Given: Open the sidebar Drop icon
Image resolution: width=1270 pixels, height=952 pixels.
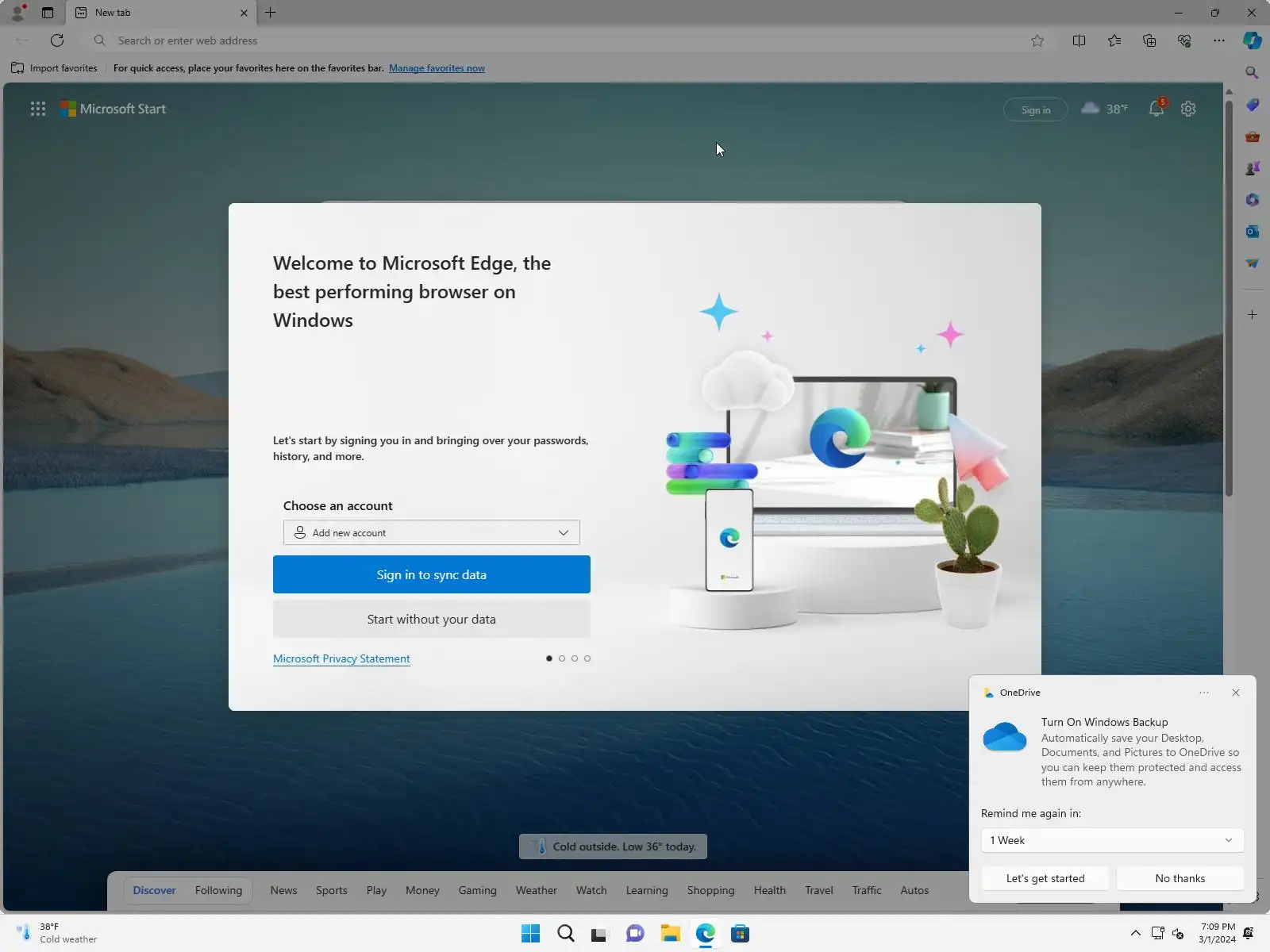Looking at the screenshot, I should (1253, 263).
